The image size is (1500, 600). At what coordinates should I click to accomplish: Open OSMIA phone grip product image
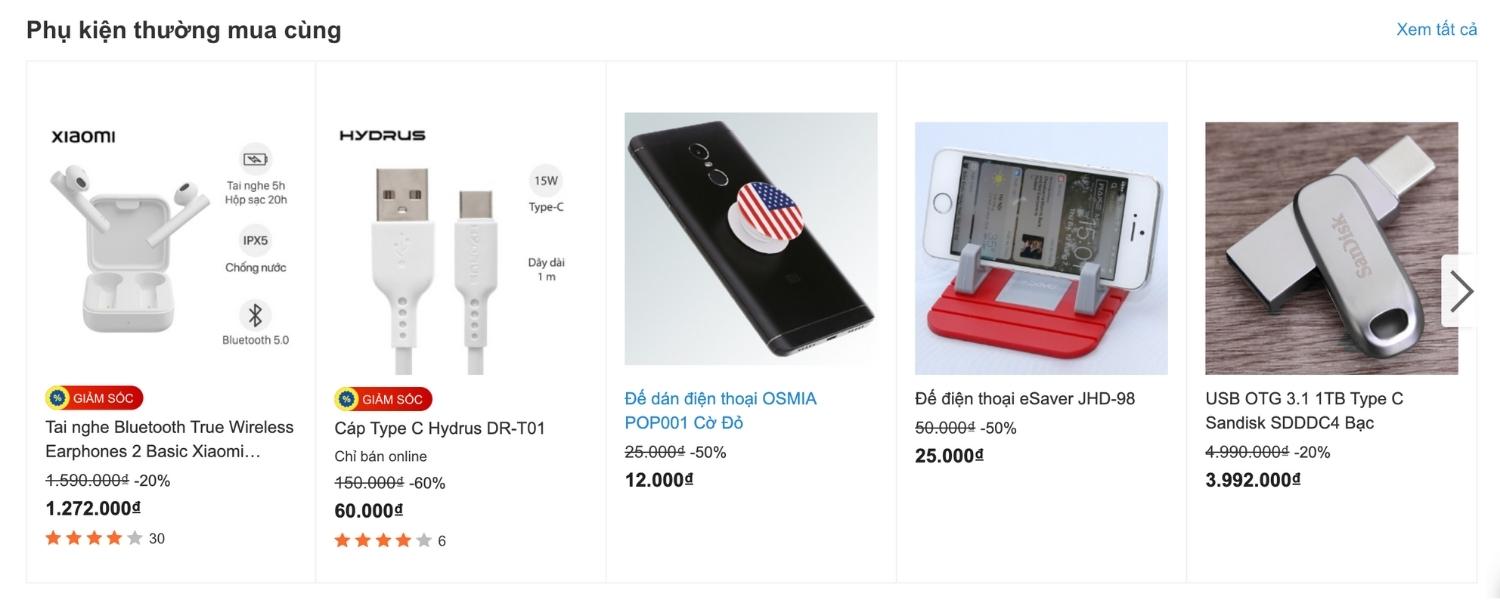(x=751, y=238)
